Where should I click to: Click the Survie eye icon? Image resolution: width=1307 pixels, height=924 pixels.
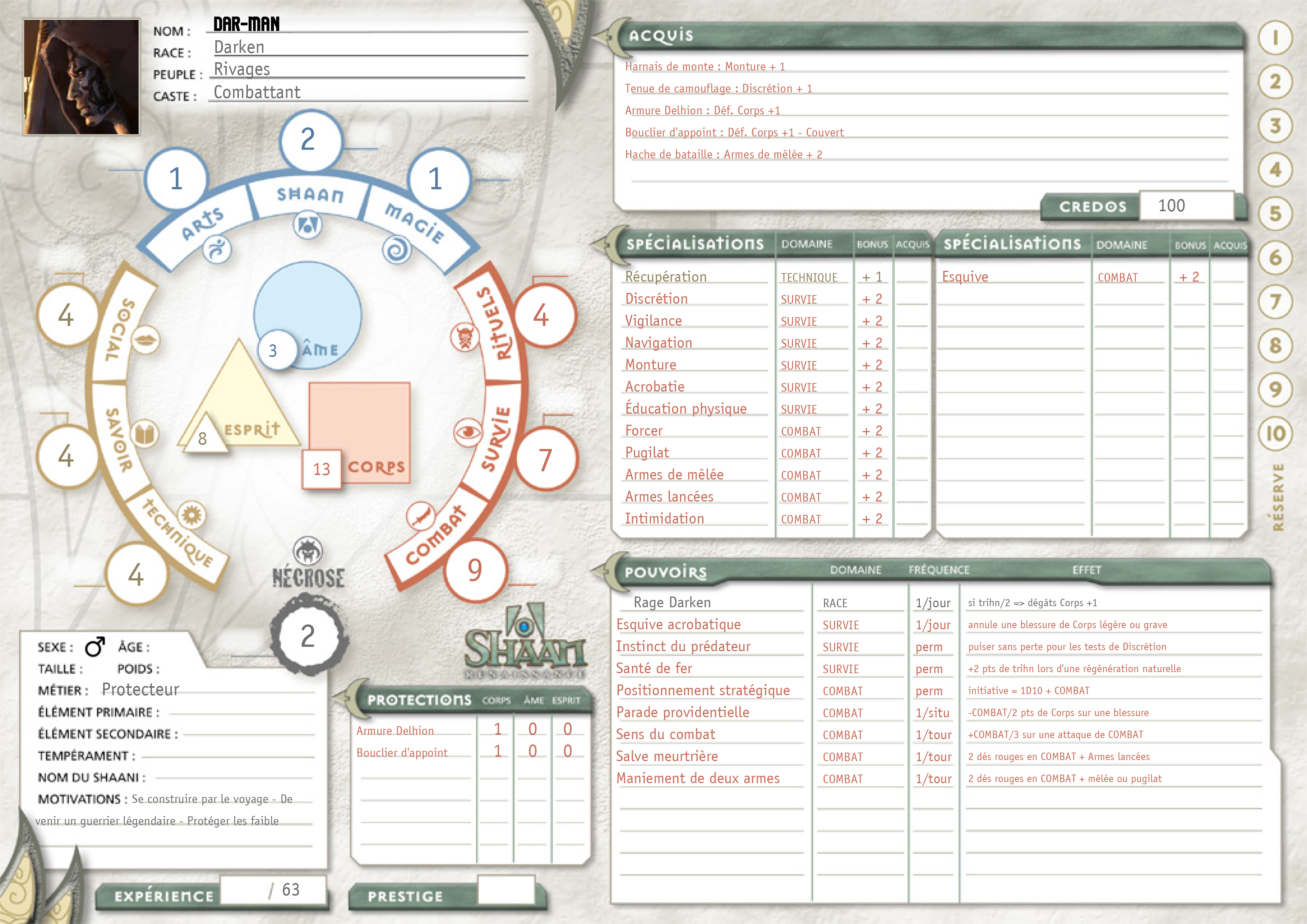(468, 433)
